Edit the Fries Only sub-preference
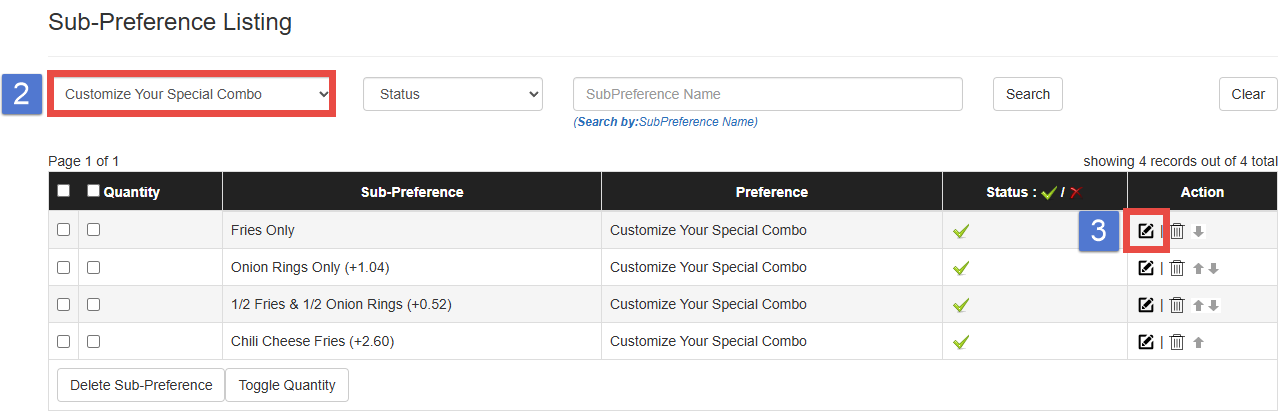Viewport: 1286px width, 419px height. 1146,231
